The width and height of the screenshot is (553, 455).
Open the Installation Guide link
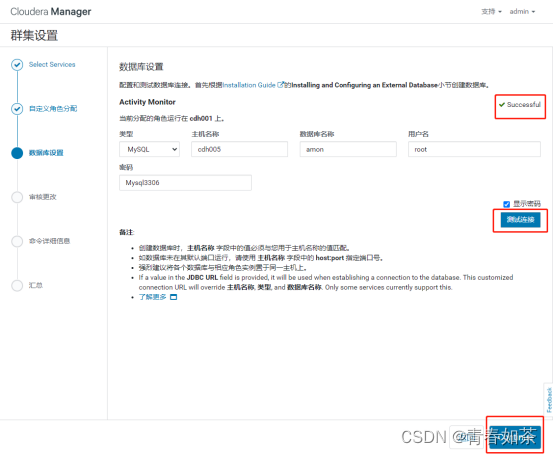pos(249,85)
